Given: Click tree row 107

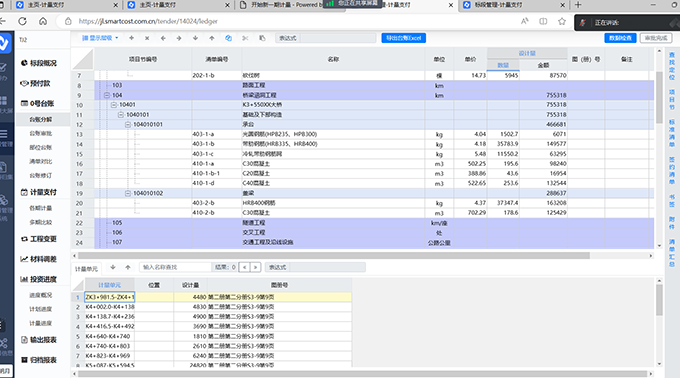Looking at the screenshot, I should coord(374,242).
